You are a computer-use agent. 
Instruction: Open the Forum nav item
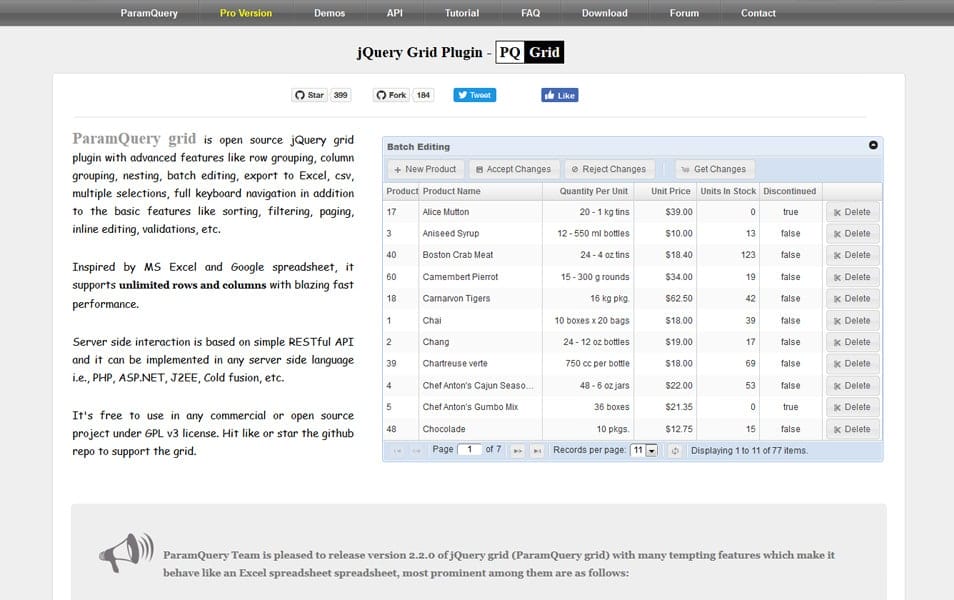684,13
